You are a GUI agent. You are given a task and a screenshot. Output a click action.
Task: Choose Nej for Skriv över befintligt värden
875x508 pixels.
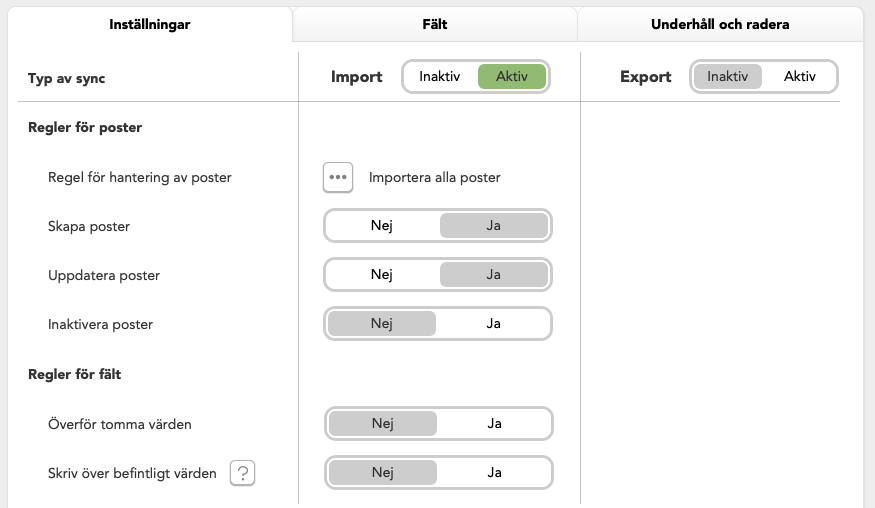tap(383, 473)
